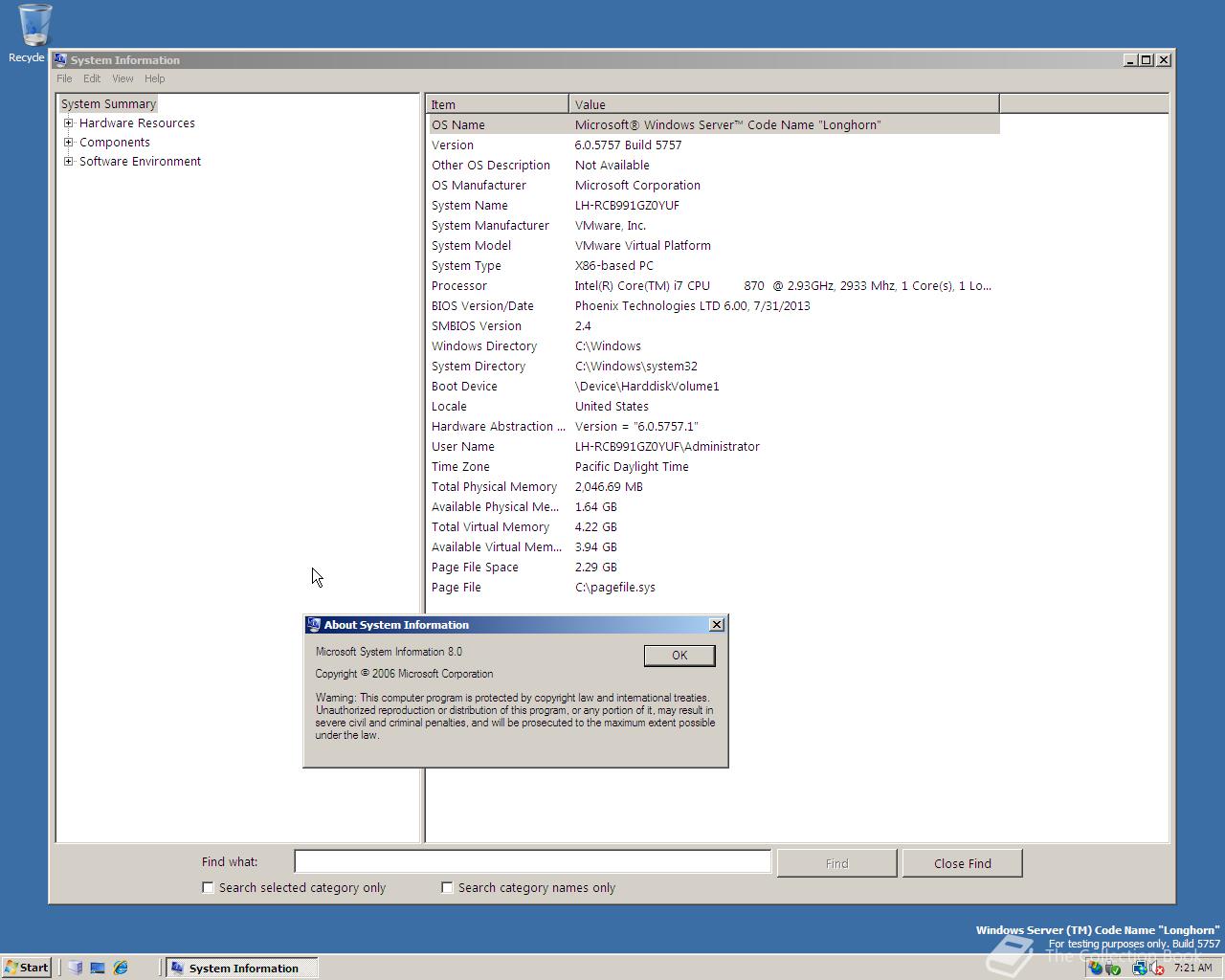Screen dimensions: 1225x980
Task: Click the Show Desktop quick launch icon
Action: coord(98,968)
